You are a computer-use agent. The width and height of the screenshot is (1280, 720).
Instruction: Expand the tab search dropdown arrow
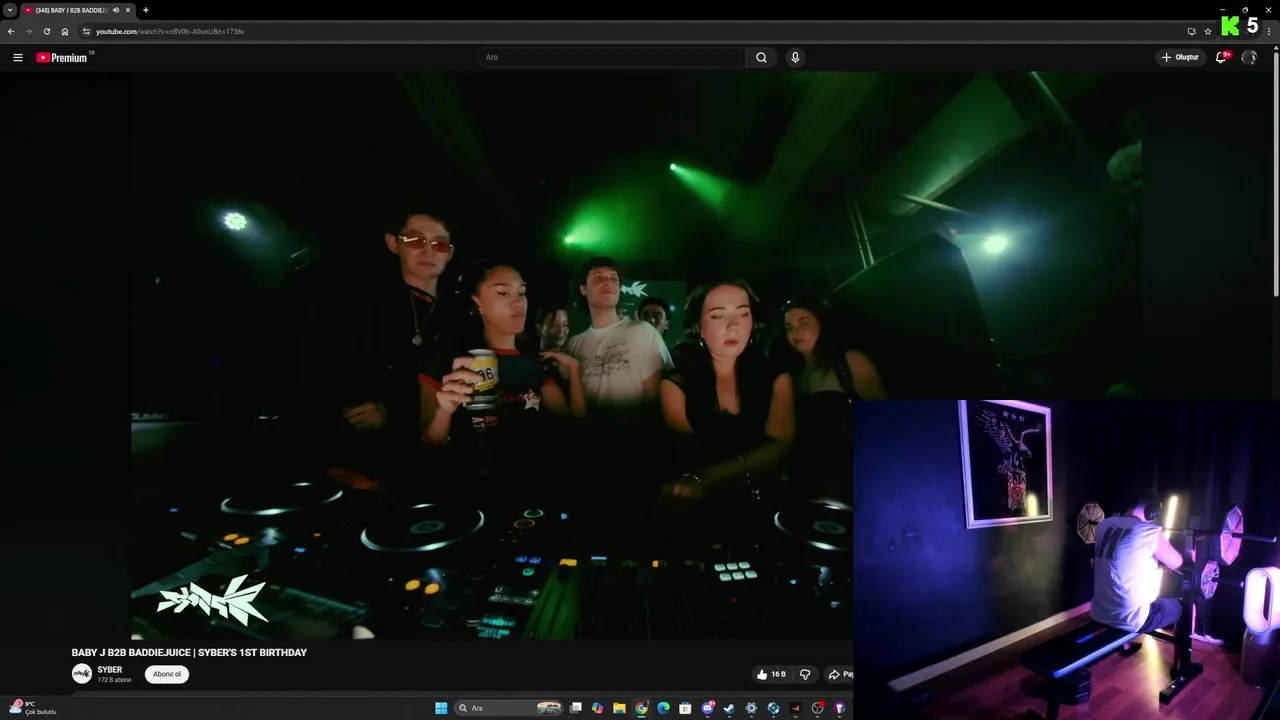[x=10, y=10]
